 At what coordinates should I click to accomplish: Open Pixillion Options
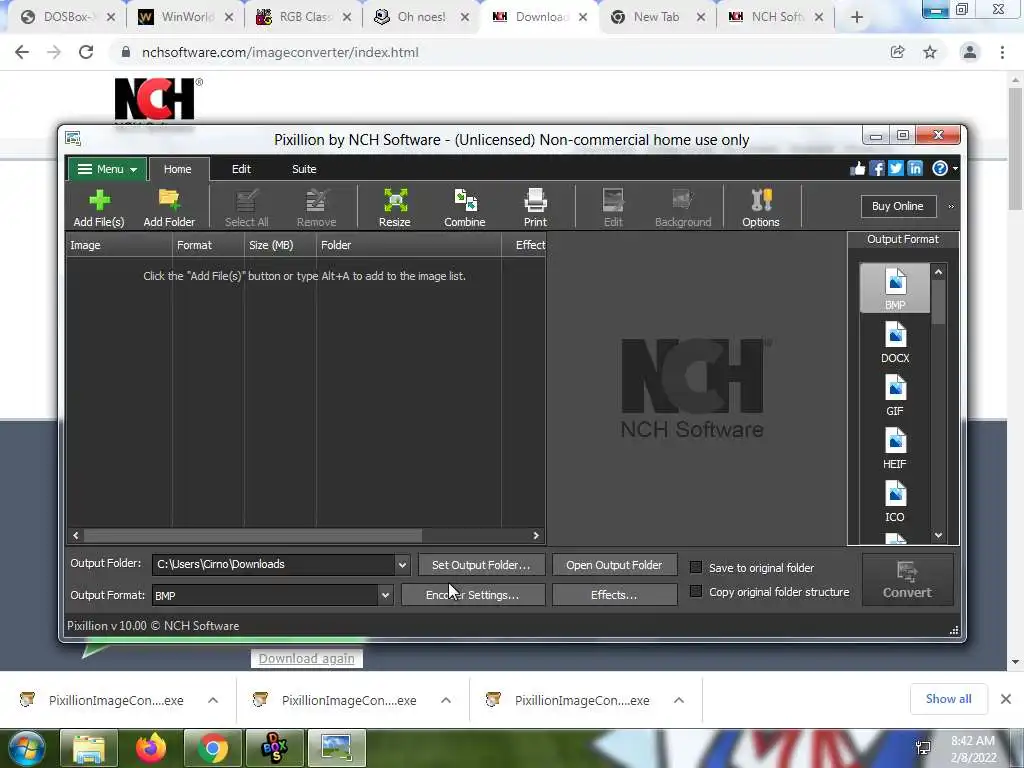tap(761, 208)
